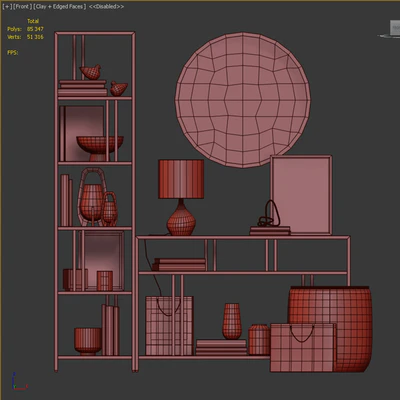400x400 pixels.
Task: Open the [Front] point-of-view viewport menu
Action: (x=22, y=7)
